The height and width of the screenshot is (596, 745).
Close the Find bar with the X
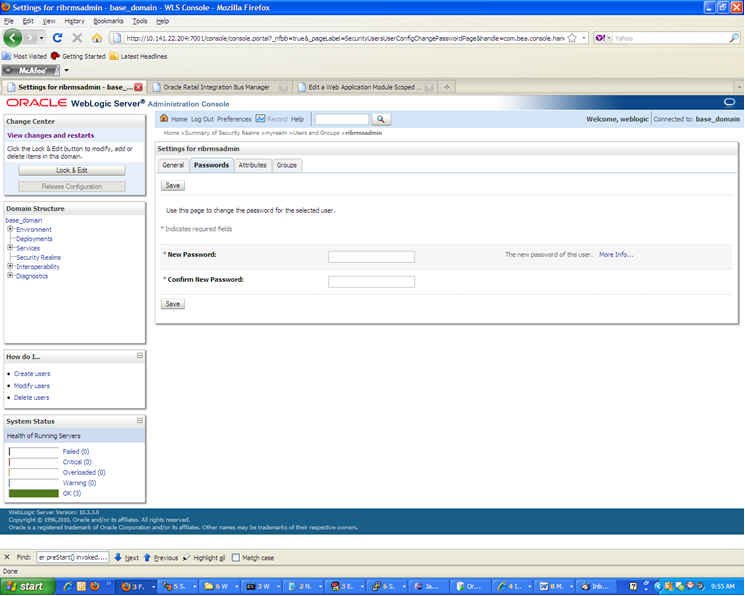tap(7, 557)
